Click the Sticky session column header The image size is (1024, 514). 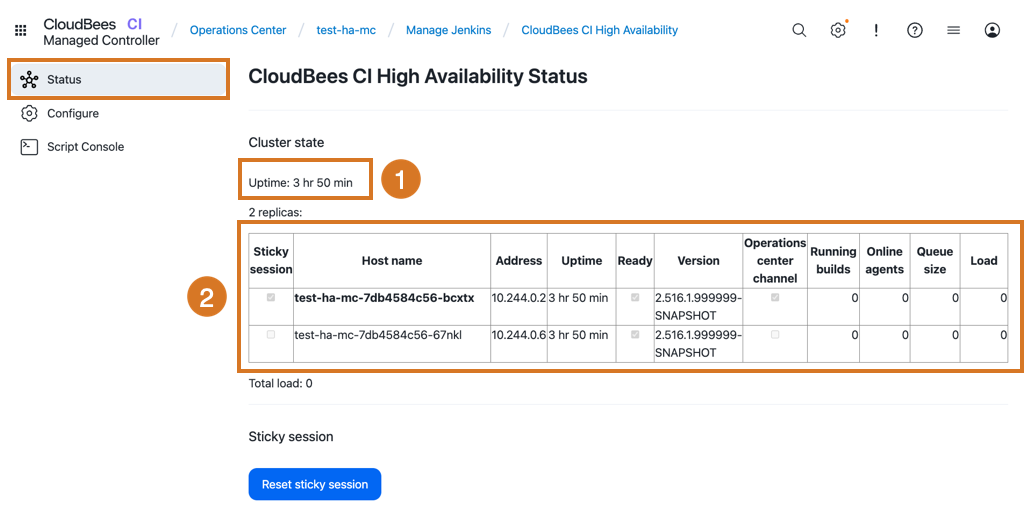(271, 261)
